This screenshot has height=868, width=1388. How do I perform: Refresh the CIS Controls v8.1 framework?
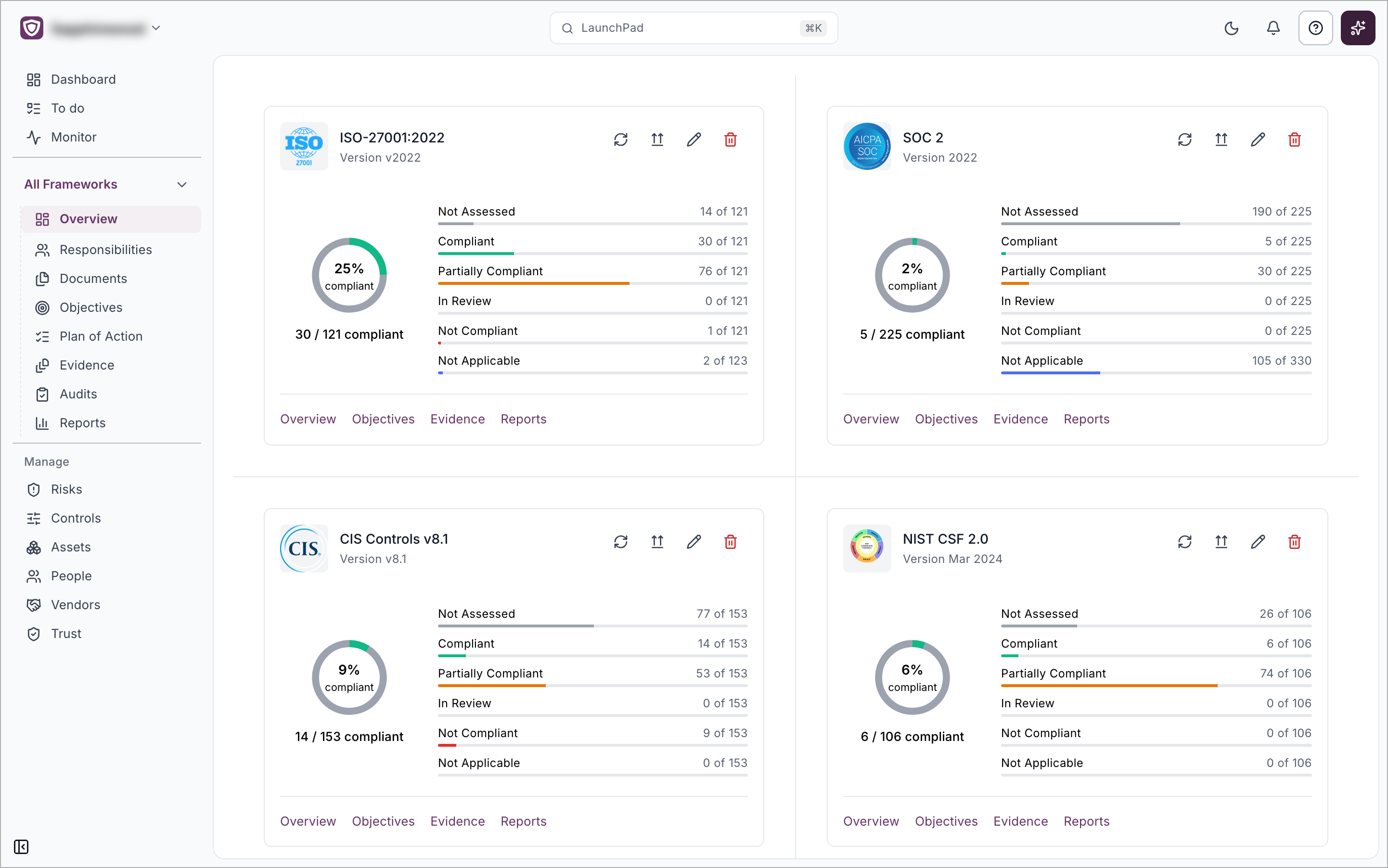click(621, 541)
